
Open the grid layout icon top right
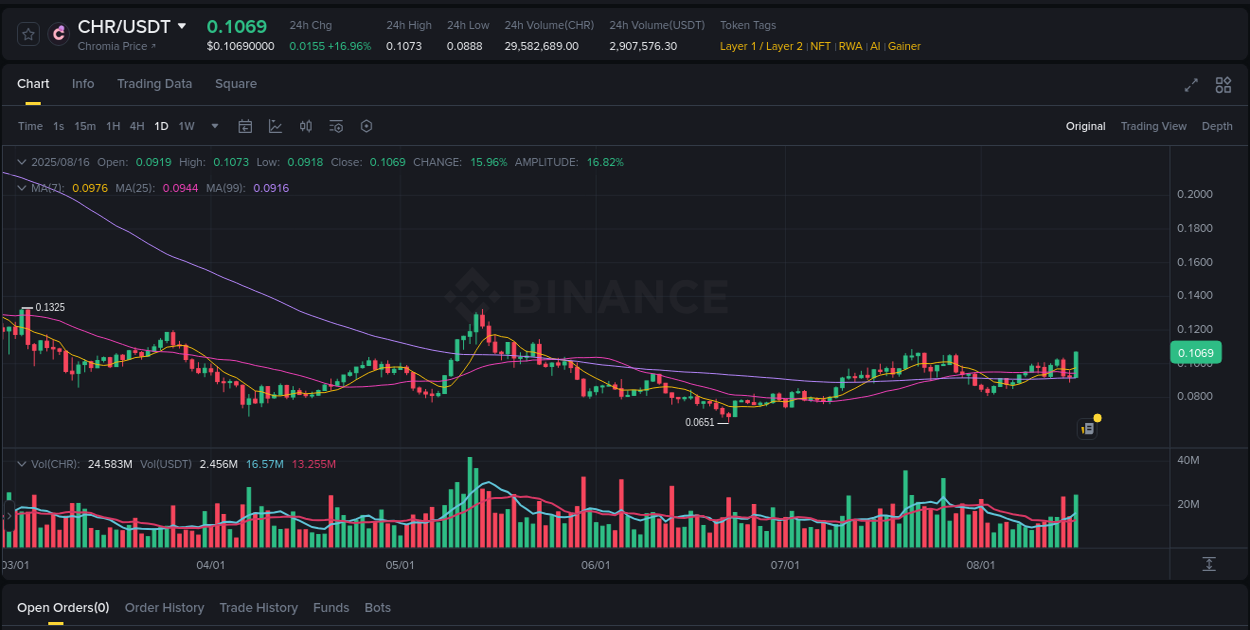pos(1223,85)
